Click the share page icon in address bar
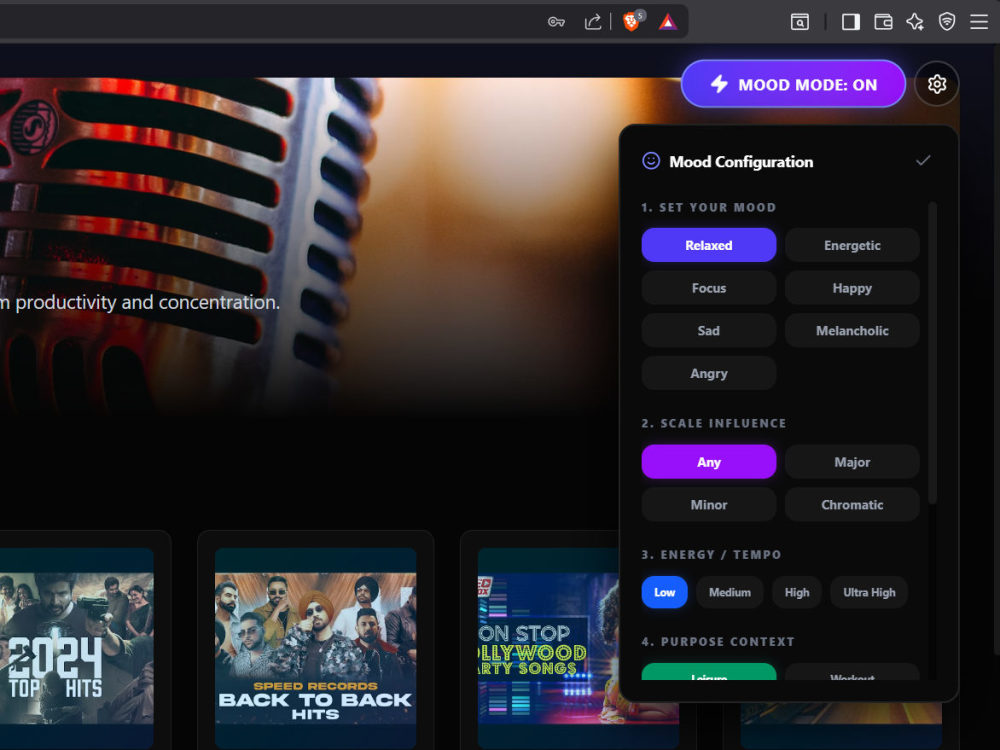The height and width of the screenshot is (750, 1000). pos(592,22)
